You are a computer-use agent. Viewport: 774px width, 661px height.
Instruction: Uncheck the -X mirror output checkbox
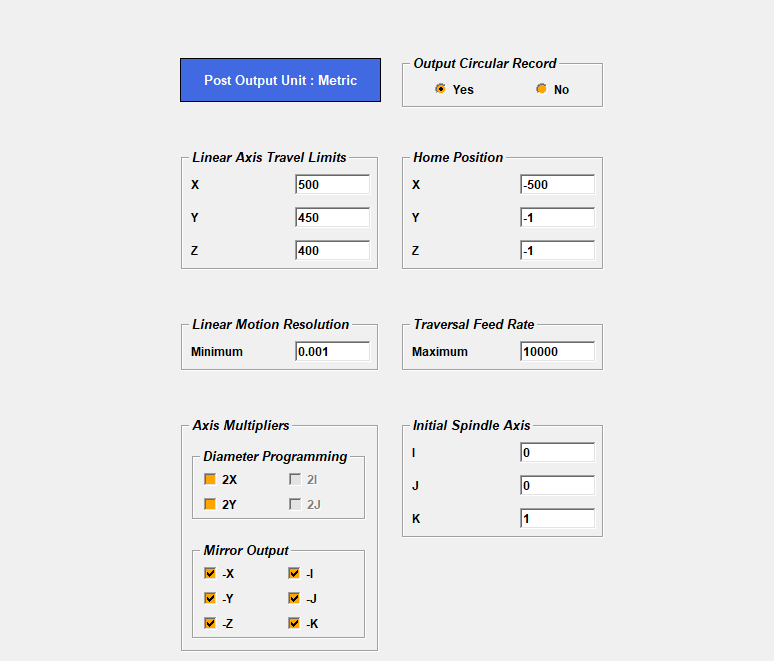210,573
